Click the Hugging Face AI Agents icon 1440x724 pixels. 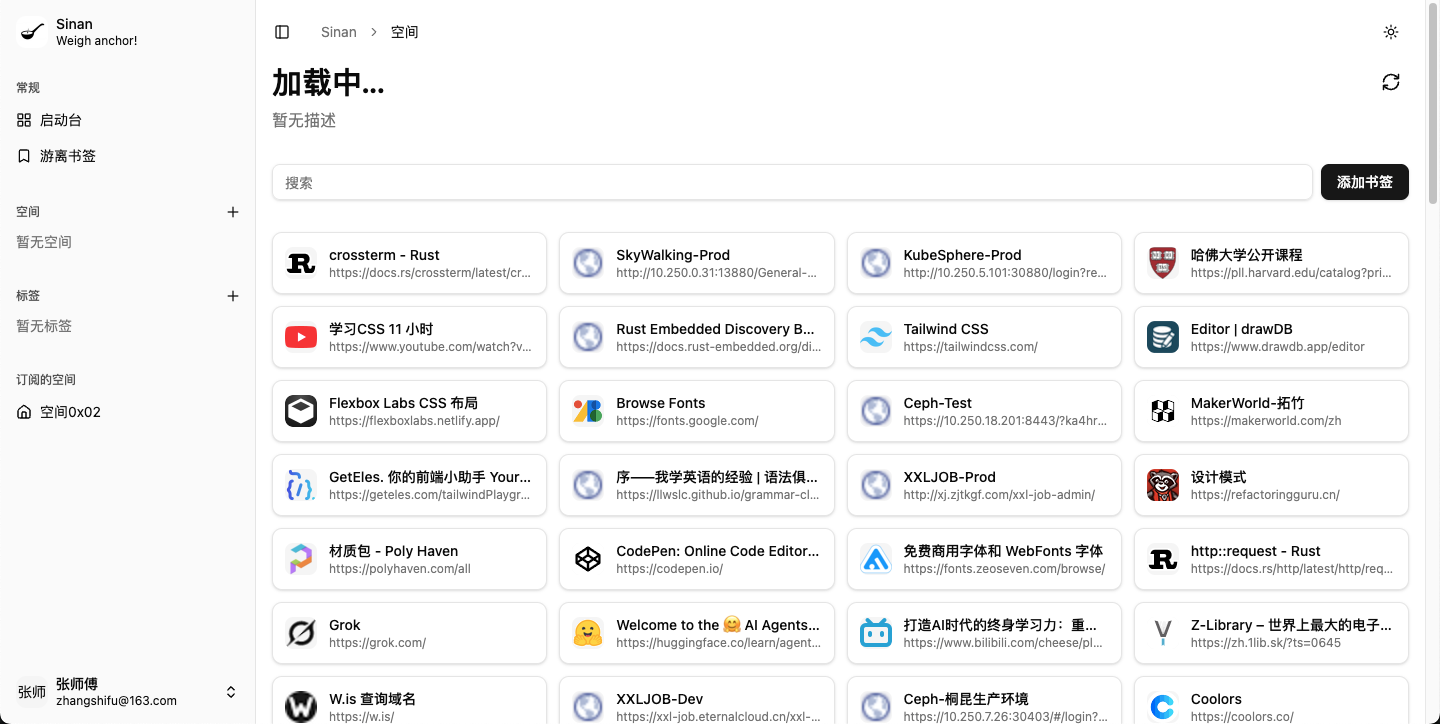[x=588, y=633]
